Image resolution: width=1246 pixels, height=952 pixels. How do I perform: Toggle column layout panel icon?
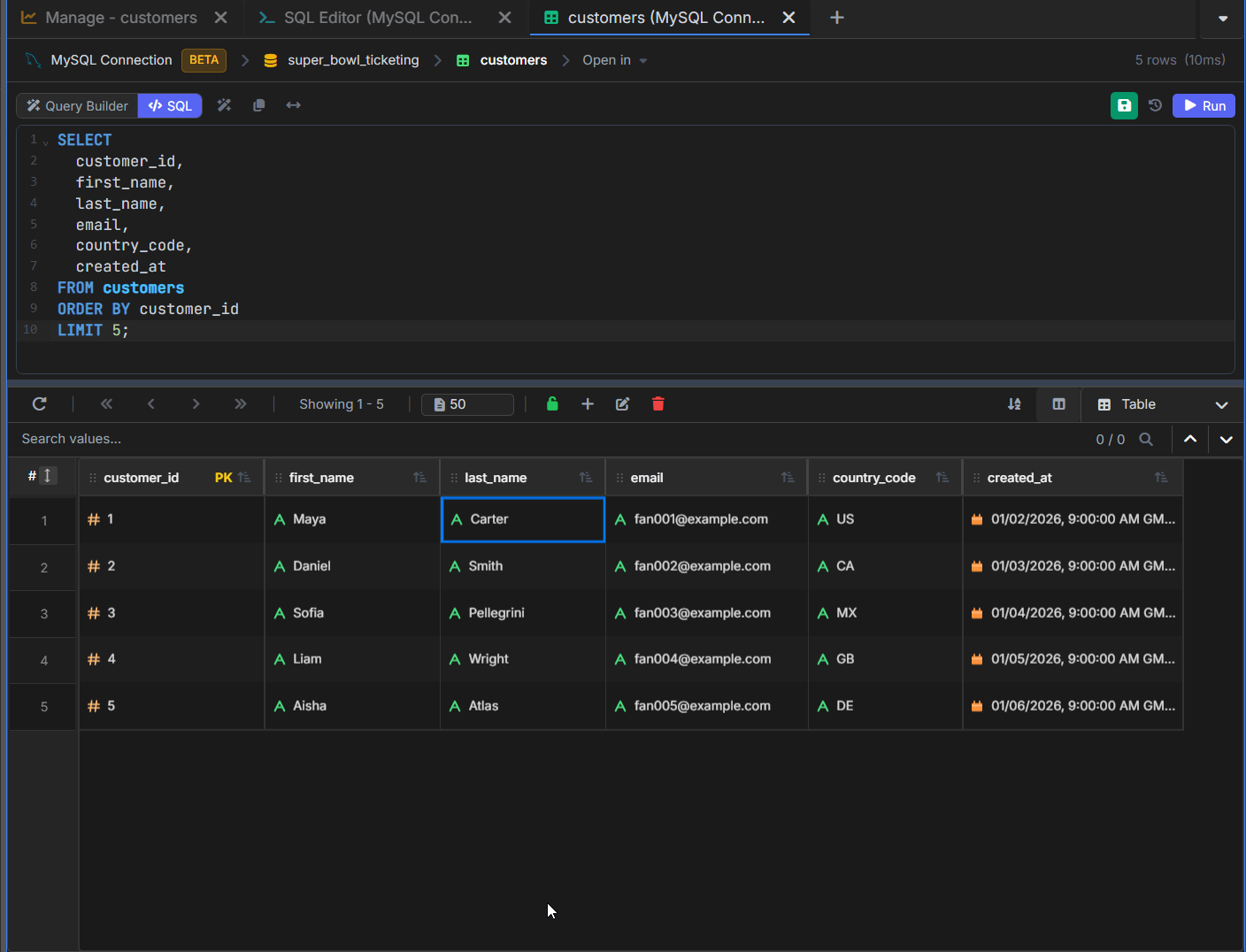coord(1058,404)
